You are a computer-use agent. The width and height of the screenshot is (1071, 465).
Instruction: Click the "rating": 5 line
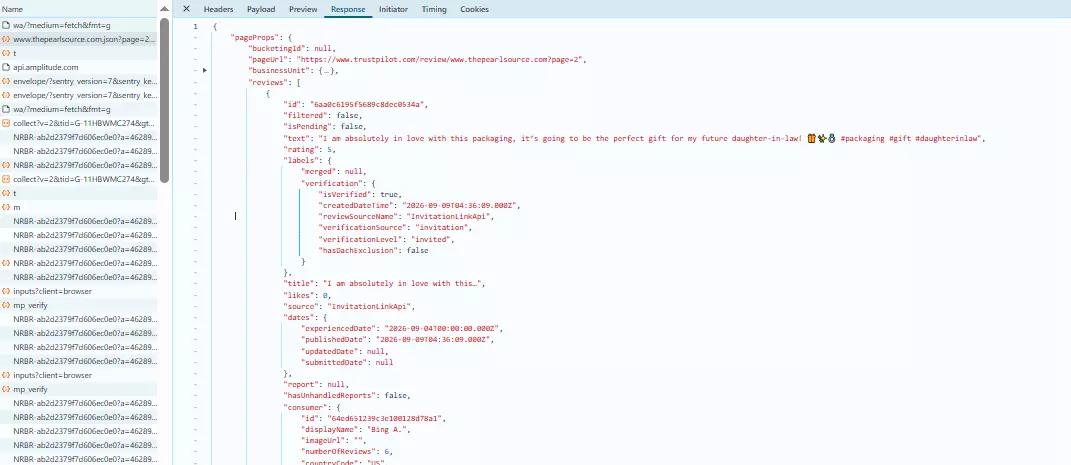coord(309,149)
